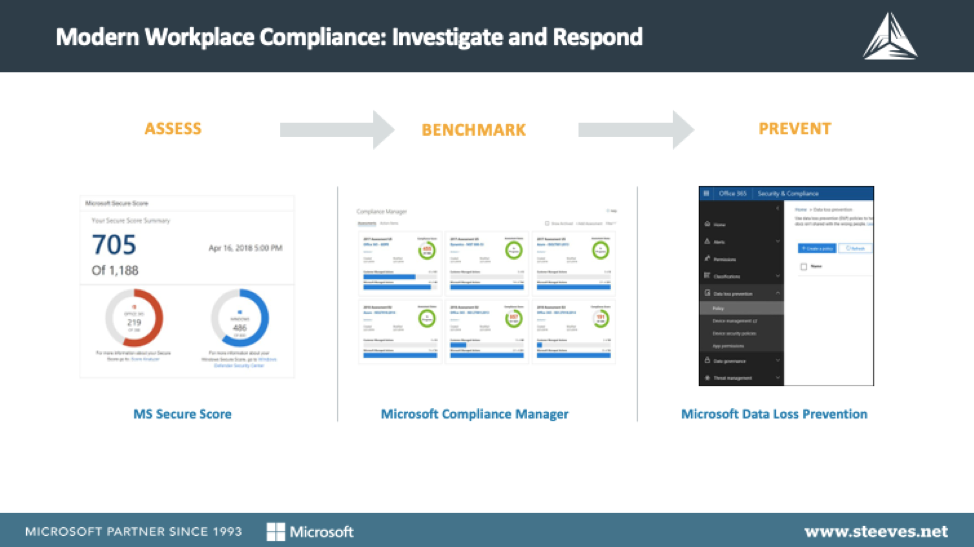974x547 pixels.
Task: Click the Office 365 GDPR customer actions progress bar
Action: [x=400, y=277]
